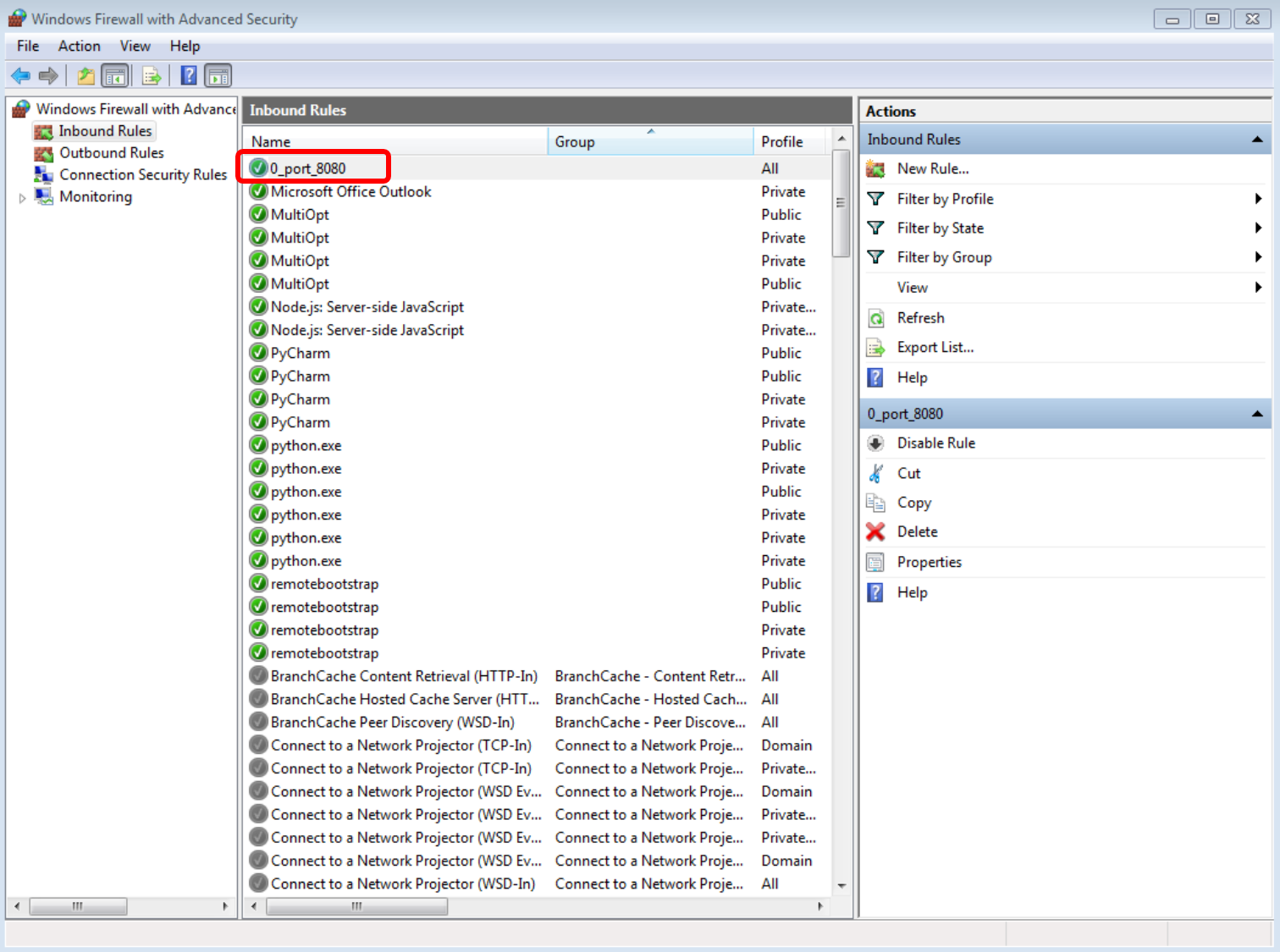This screenshot has height=952, width=1280.
Task: Click Delete action text
Action: (918, 531)
